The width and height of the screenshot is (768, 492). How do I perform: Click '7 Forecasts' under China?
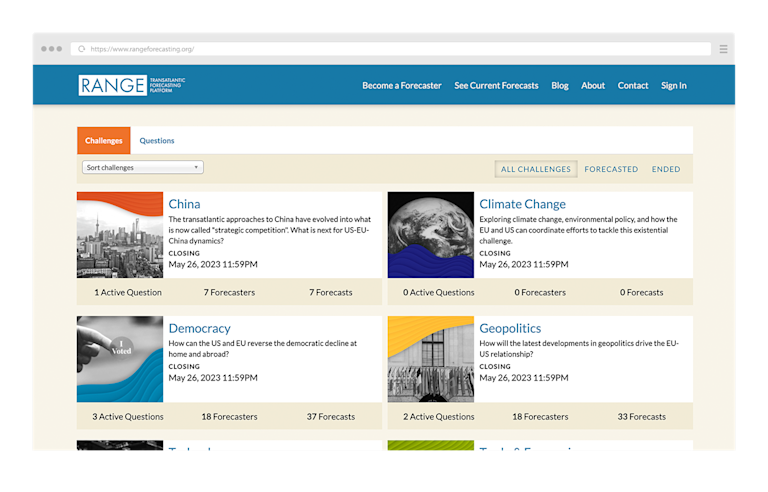tap(331, 293)
